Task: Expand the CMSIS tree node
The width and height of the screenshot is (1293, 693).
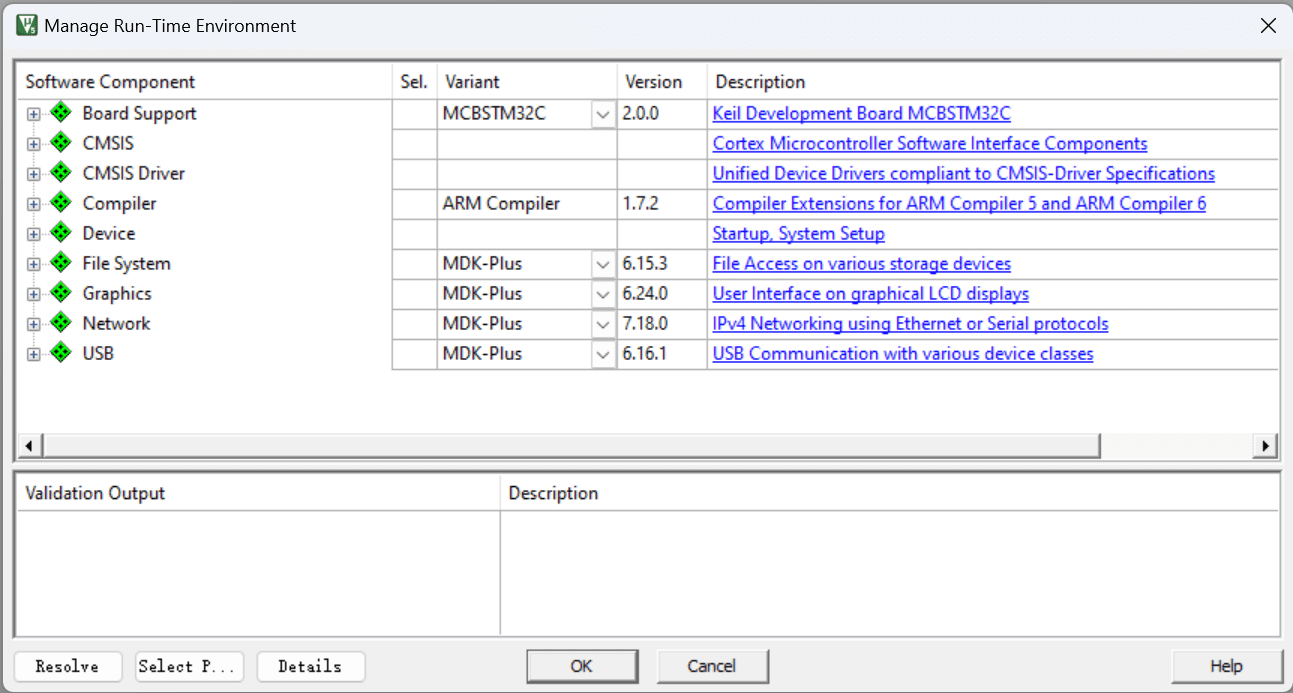Action: (x=34, y=144)
